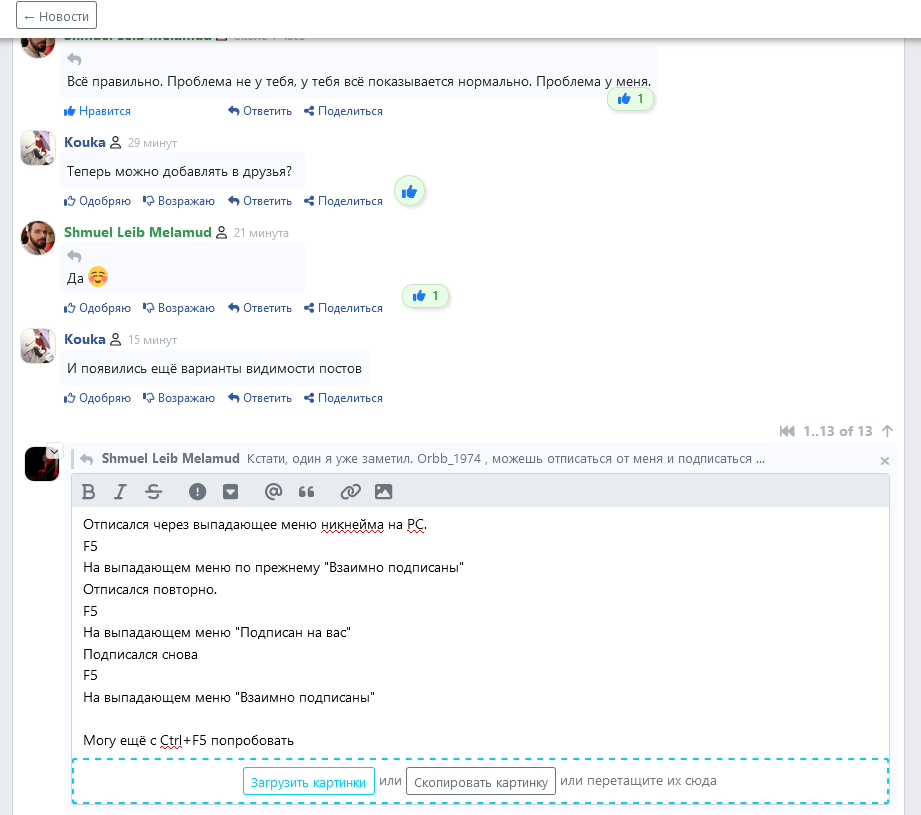Insert a collapsible fold block icon
Image resolution: width=921 pixels, height=815 pixels.
[x=230, y=491]
